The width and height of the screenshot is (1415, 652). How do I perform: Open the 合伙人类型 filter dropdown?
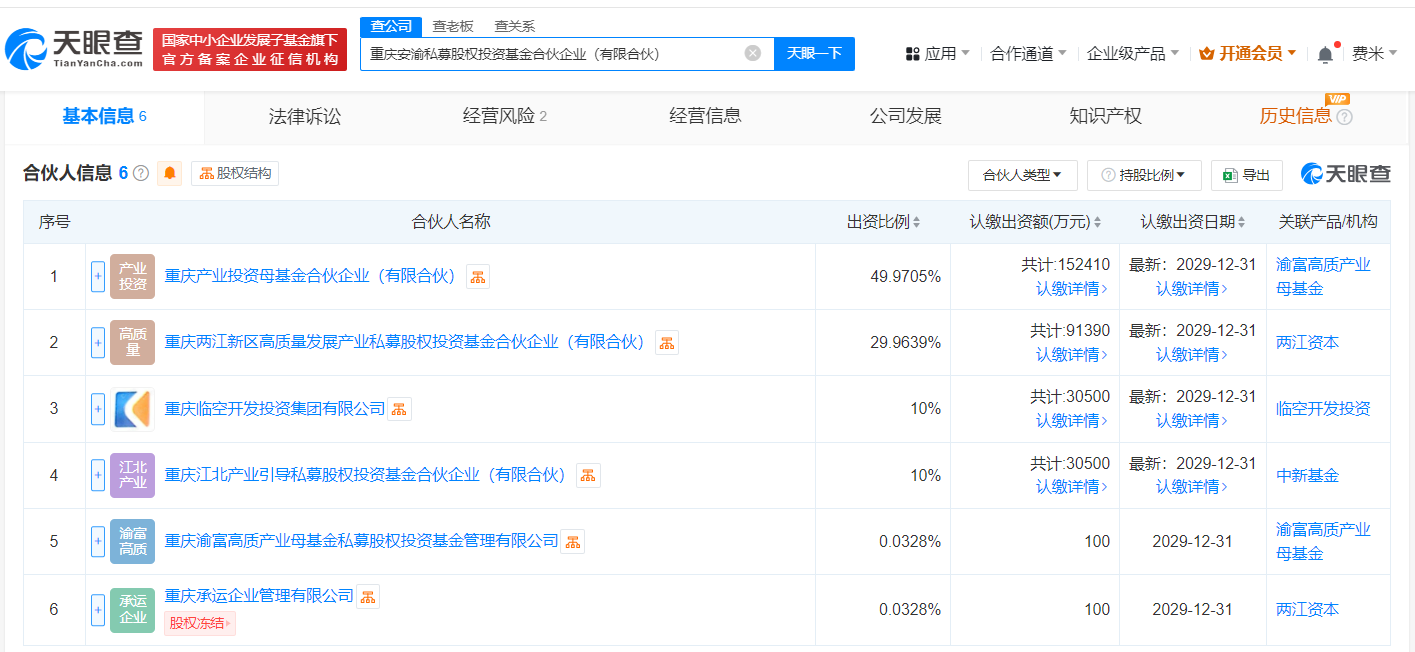[1022, 175]
